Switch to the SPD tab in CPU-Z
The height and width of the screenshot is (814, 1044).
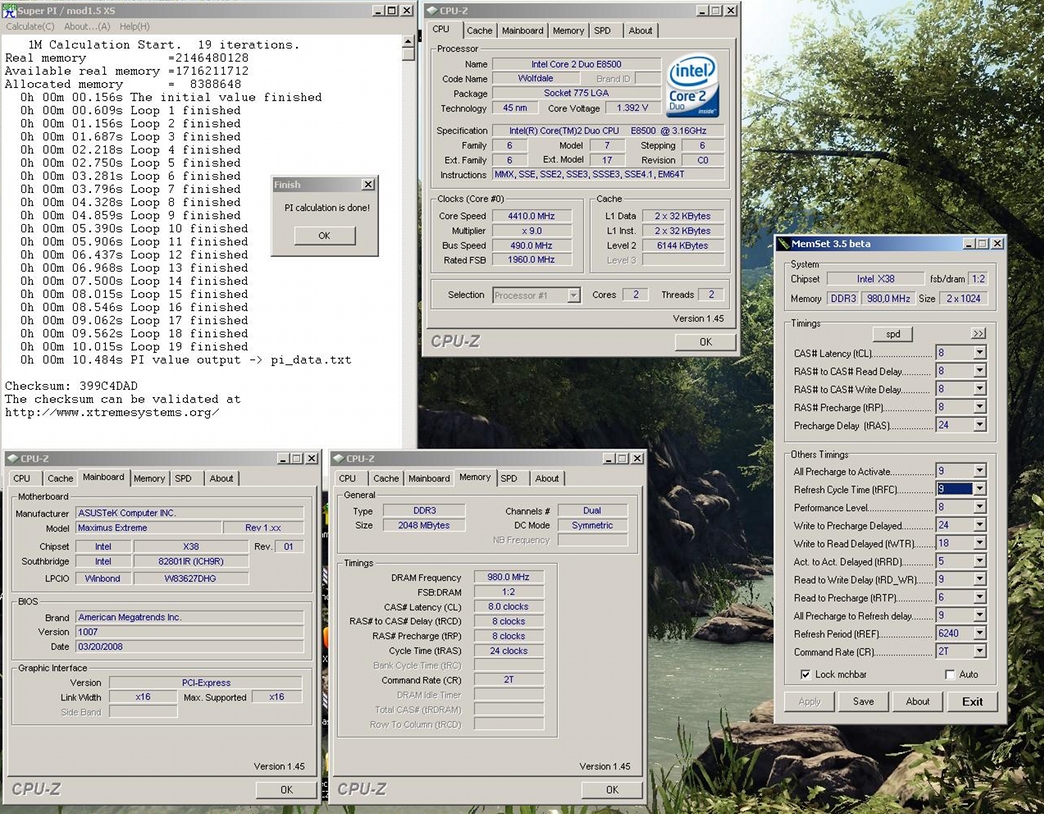(x=603, y=30)
